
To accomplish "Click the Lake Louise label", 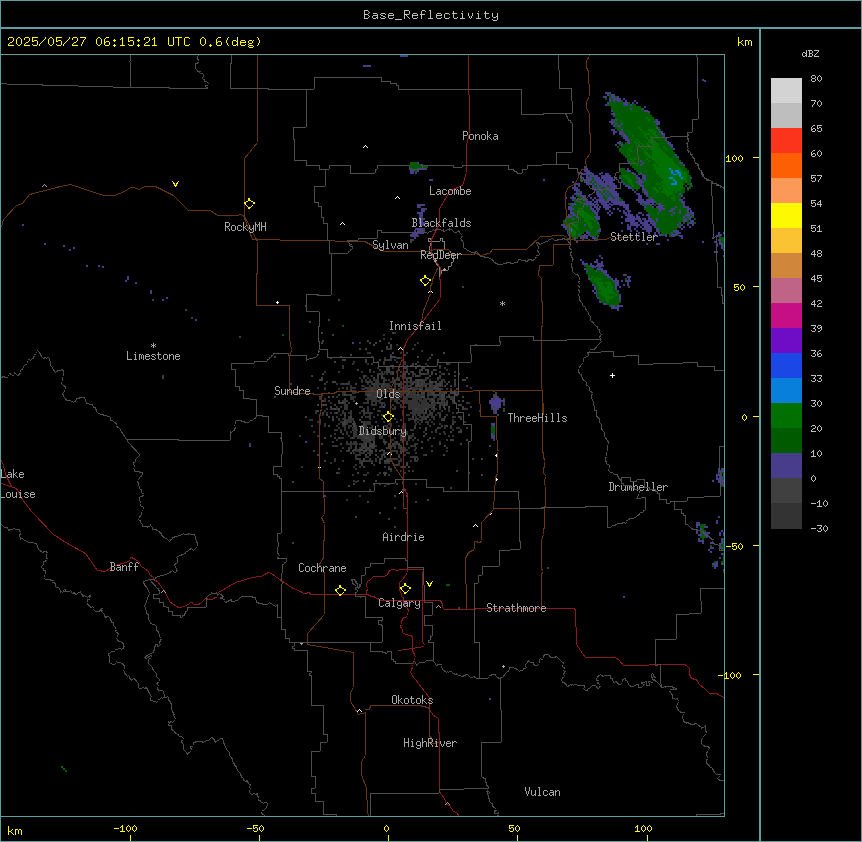I will (x=18, y=484).
